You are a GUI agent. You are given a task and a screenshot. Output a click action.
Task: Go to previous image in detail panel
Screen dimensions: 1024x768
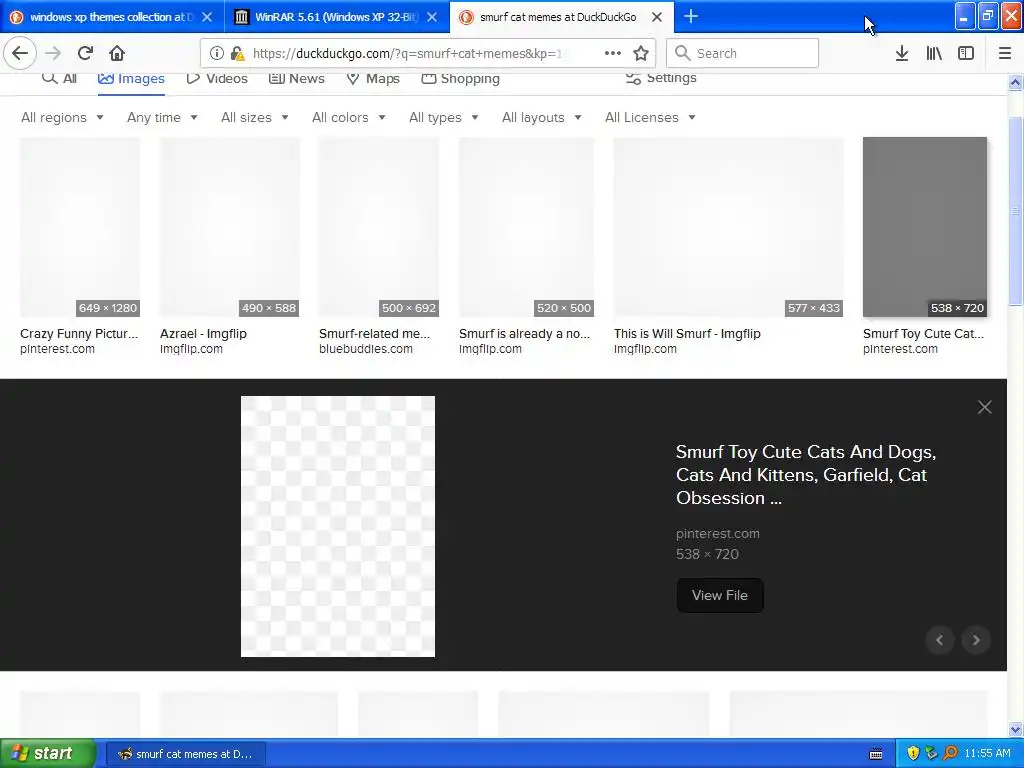click(x=940, y=640)
